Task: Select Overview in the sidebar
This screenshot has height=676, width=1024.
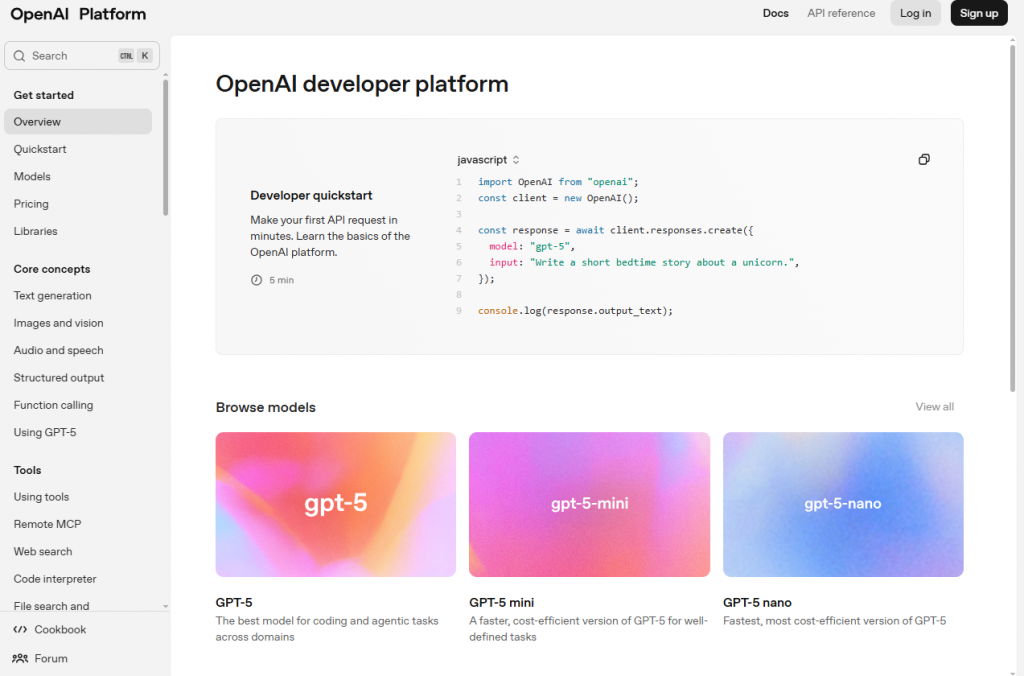Action: pyautogui.click(x=78, y=121)
